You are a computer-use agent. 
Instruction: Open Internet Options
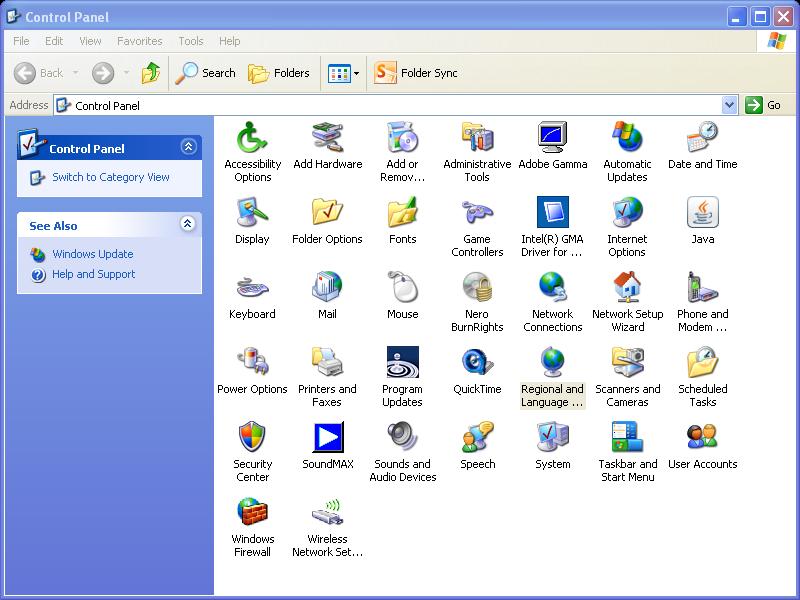(627, 227)
